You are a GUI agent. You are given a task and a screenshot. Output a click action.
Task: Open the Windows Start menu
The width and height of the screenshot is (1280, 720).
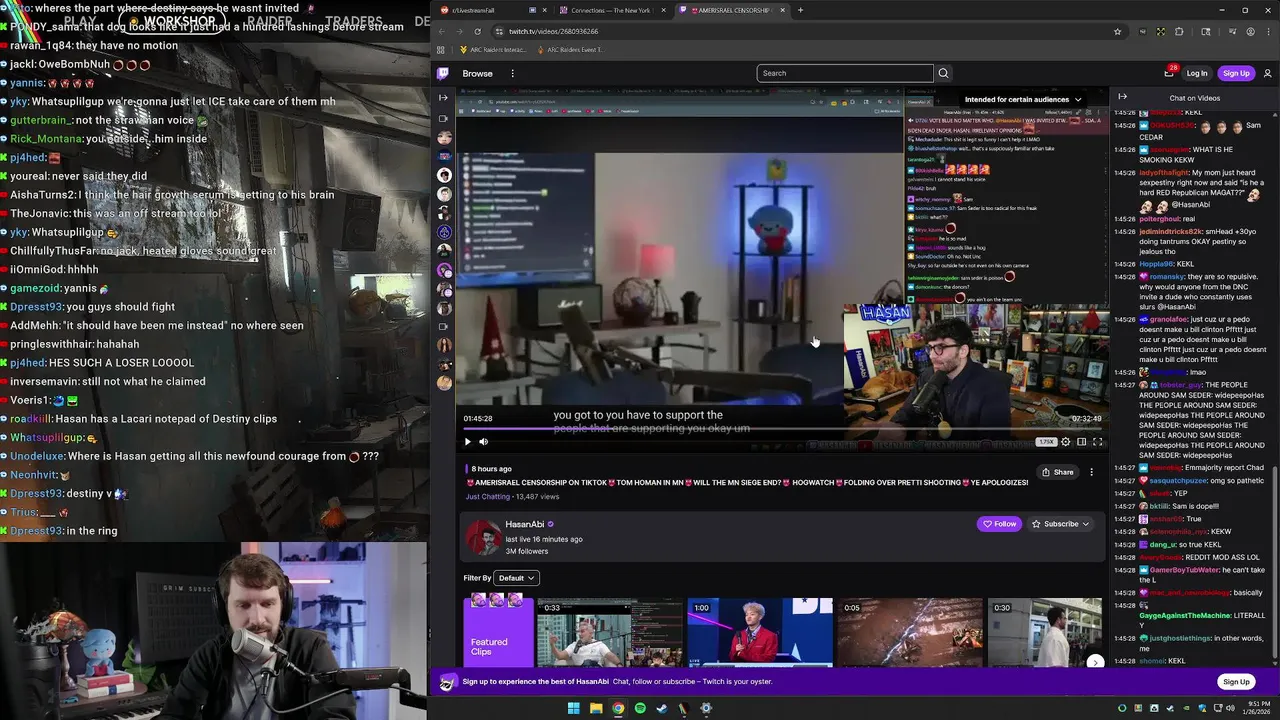[x=573, y=708]
